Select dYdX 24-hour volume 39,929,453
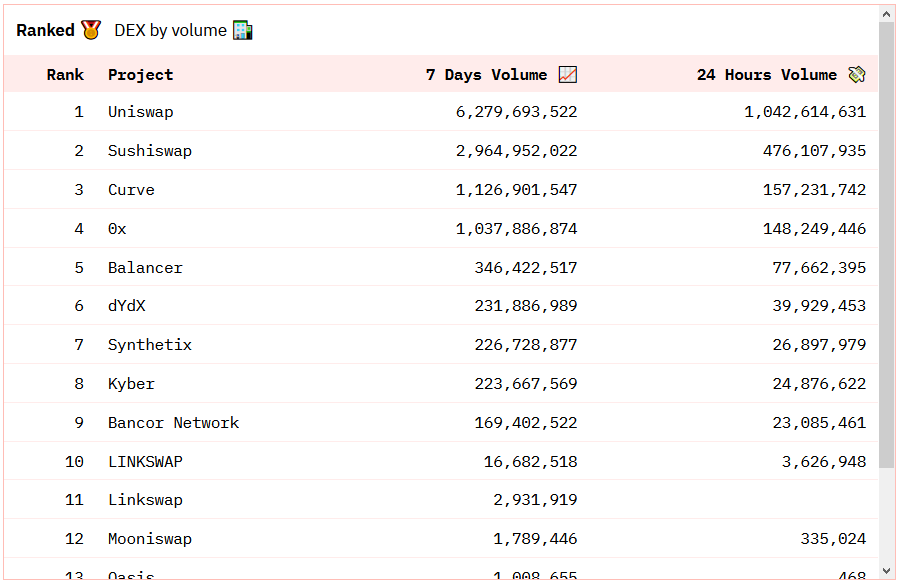The image size is (900, 585). [819, 306]
